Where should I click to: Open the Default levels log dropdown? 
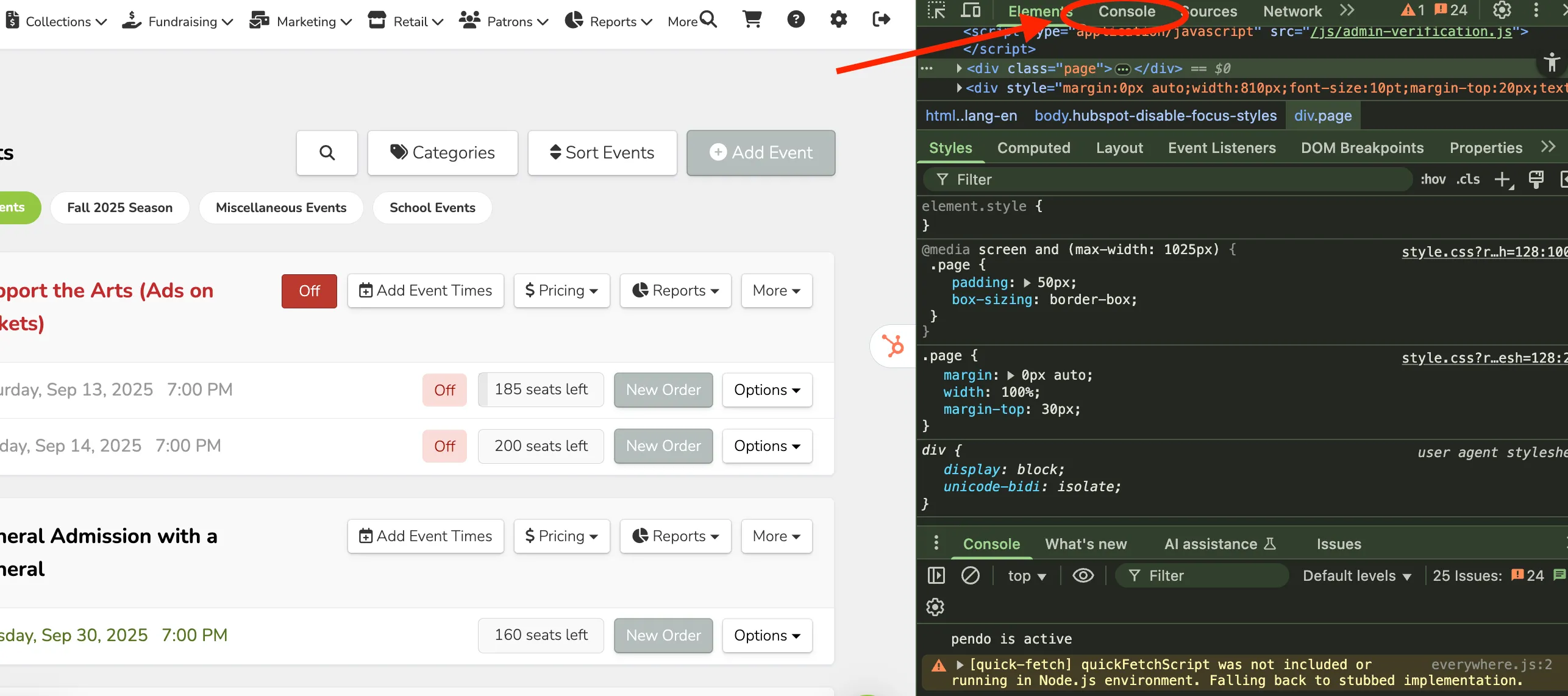click(x=1357, y=576)
